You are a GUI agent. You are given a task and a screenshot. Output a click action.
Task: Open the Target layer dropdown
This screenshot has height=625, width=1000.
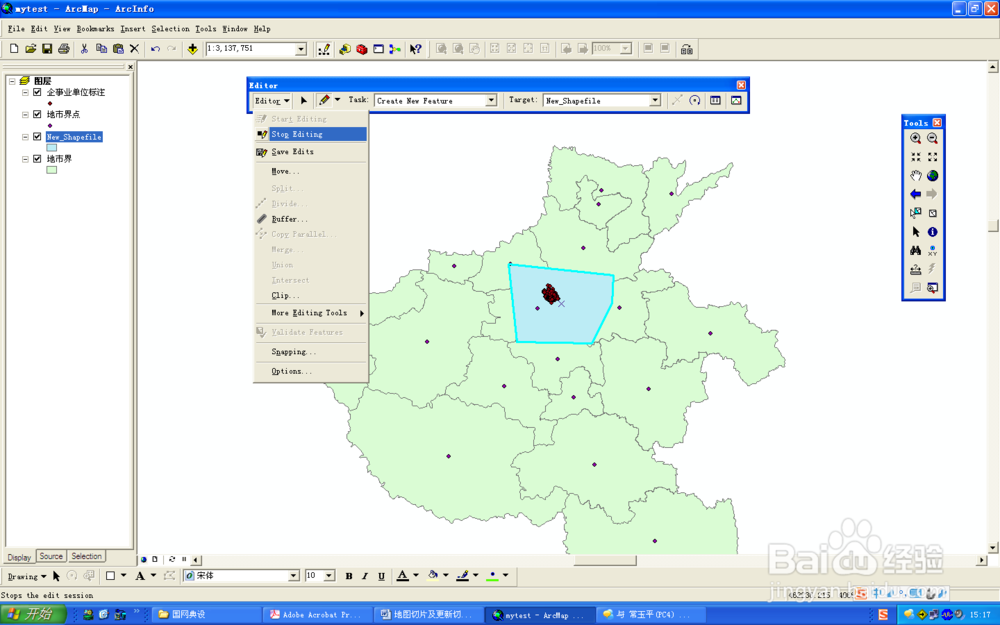655,100
